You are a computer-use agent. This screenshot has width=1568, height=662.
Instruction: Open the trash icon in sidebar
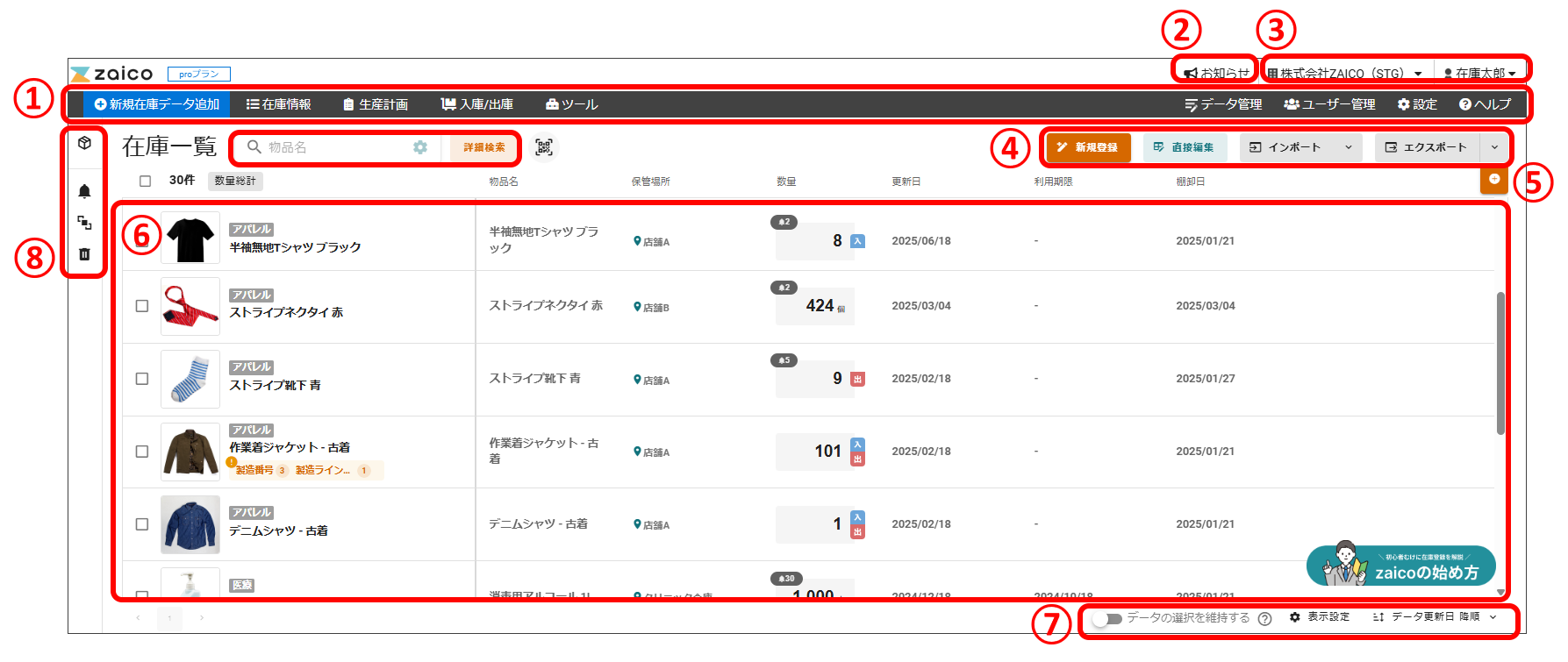(x=84, y=254)
